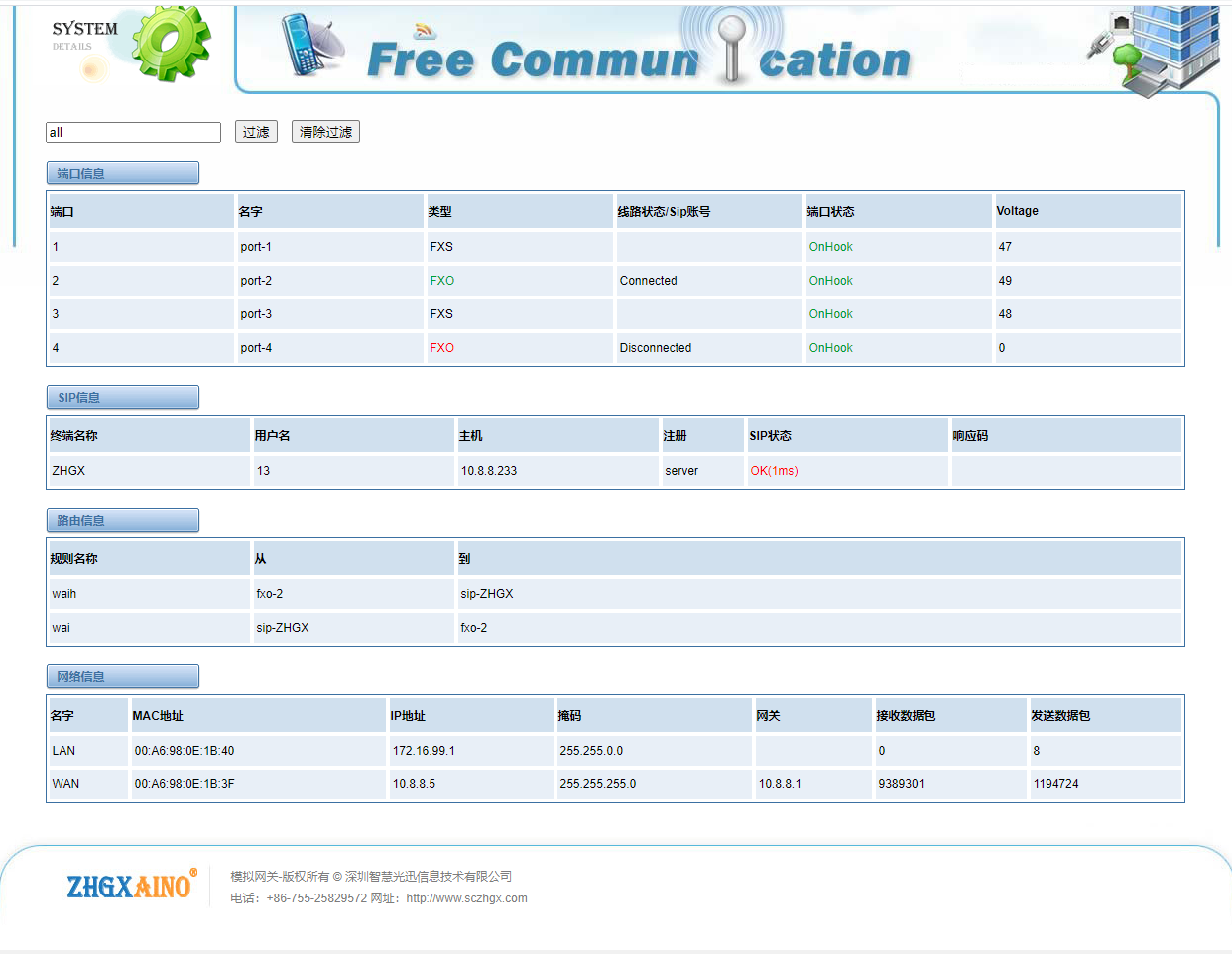The width and height of the screenshot is (1232, 954).
Task: Click the green FXO type for port-2
Action: pos(441,281)
